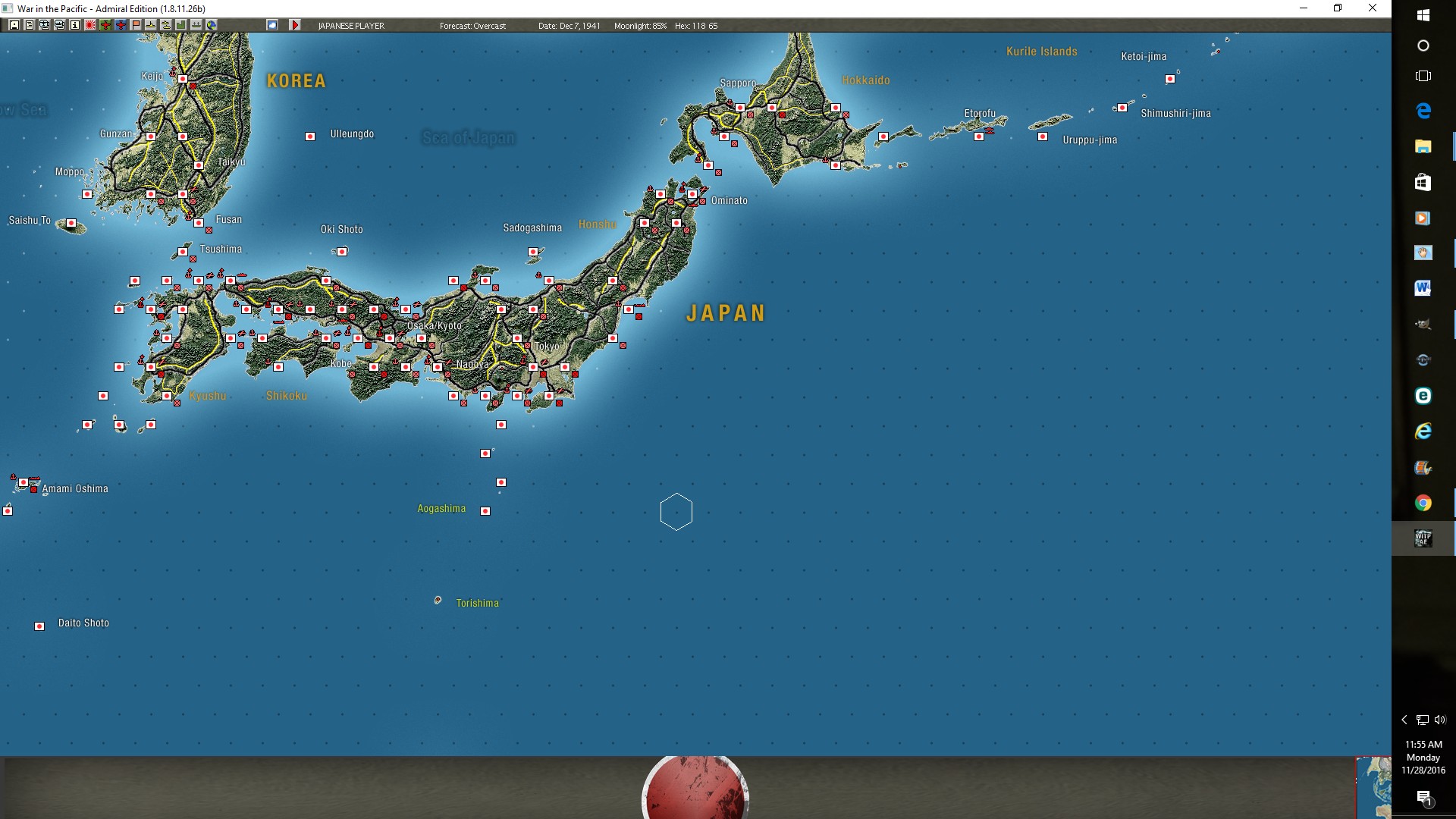Click the Kyushu map label
Viewport: 1456px width, 819px height.
(208, 396)
